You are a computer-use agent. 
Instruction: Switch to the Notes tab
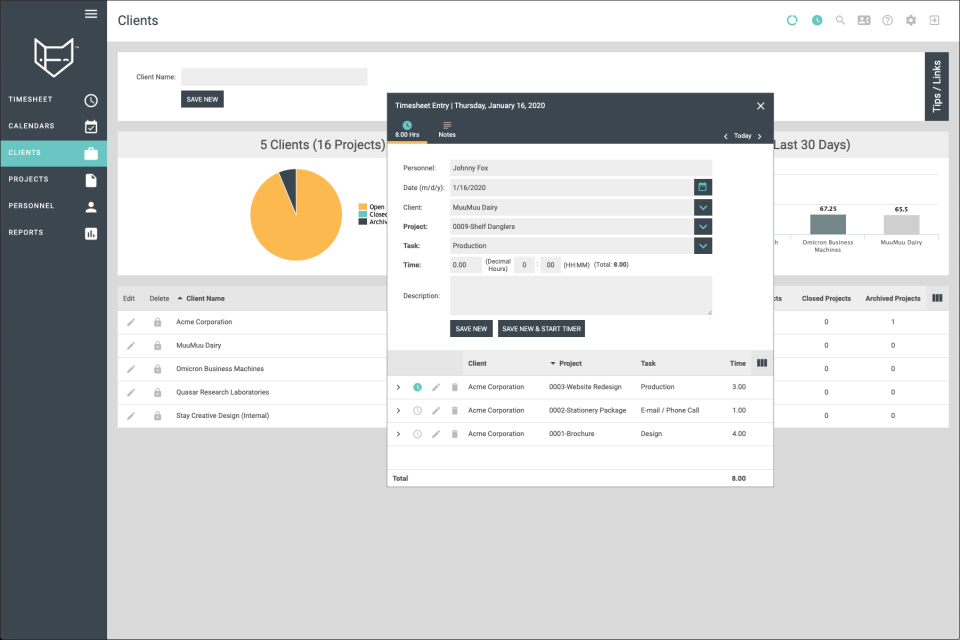(x=447, y=130)
